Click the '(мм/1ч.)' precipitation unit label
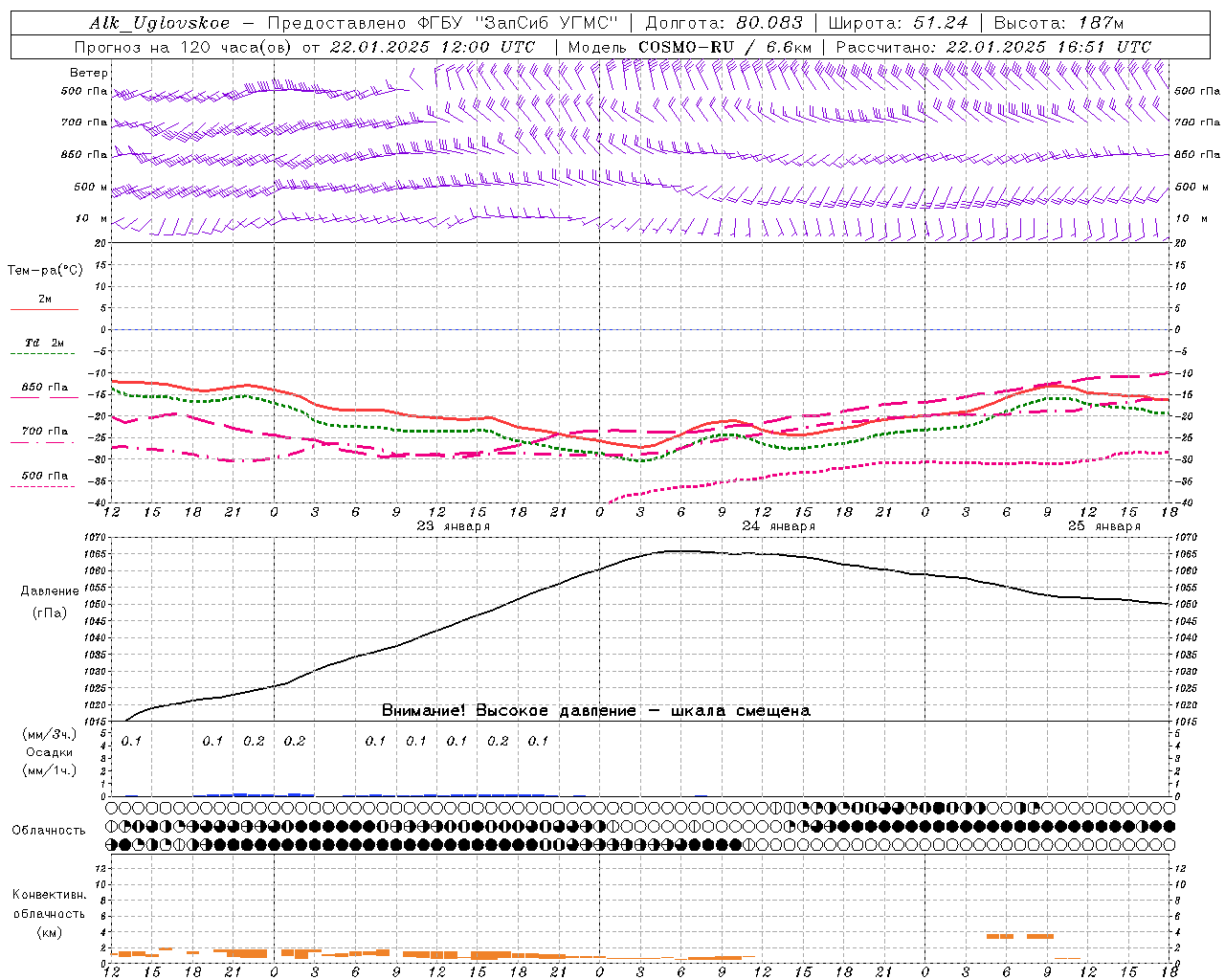The width and height of the screenshot is (1225, 980). [x=50, y=770]
